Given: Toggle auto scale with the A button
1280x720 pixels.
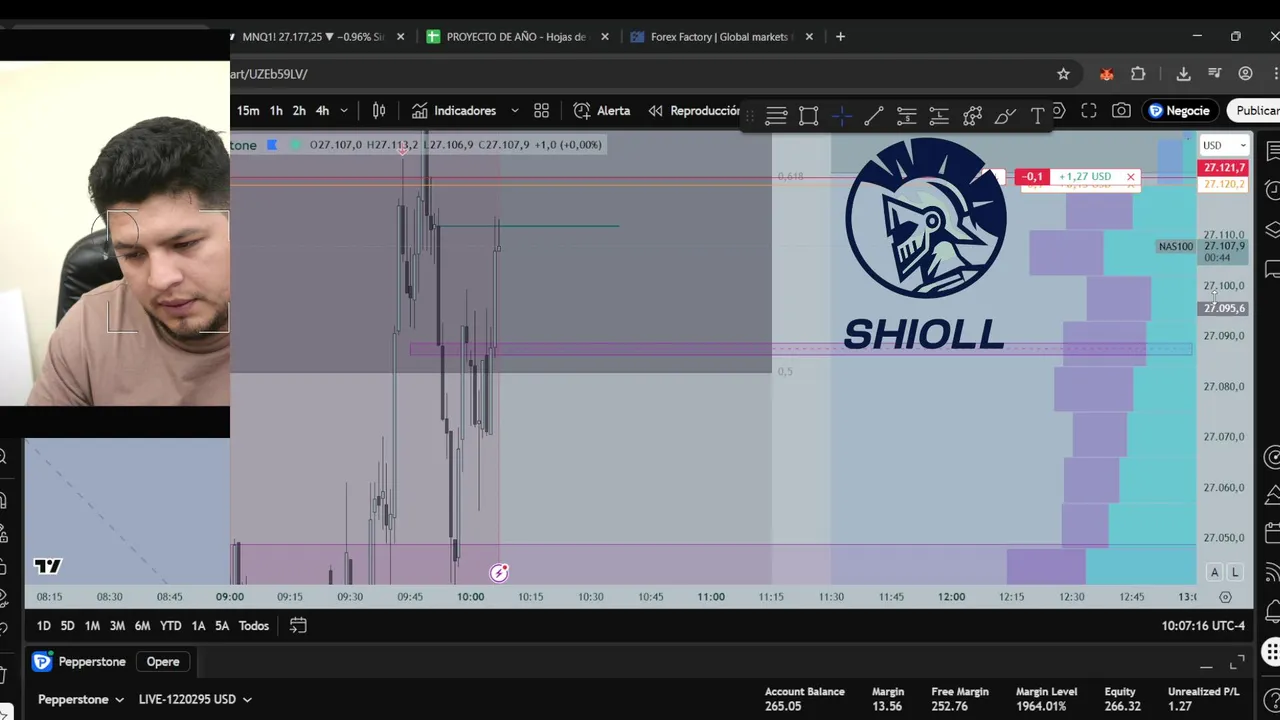Looking at the screenshot, I should [x=1214, y=572].
